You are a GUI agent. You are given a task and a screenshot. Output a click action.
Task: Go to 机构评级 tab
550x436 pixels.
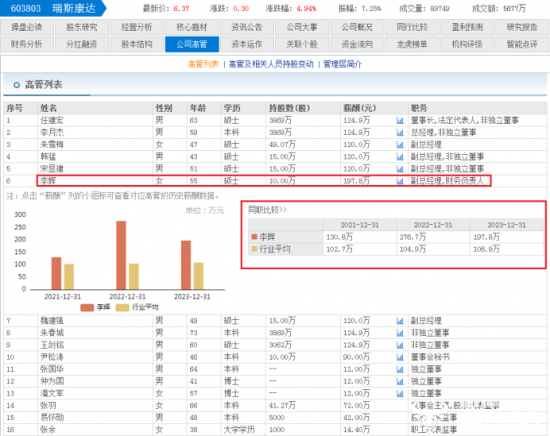(x=467, y=44)
